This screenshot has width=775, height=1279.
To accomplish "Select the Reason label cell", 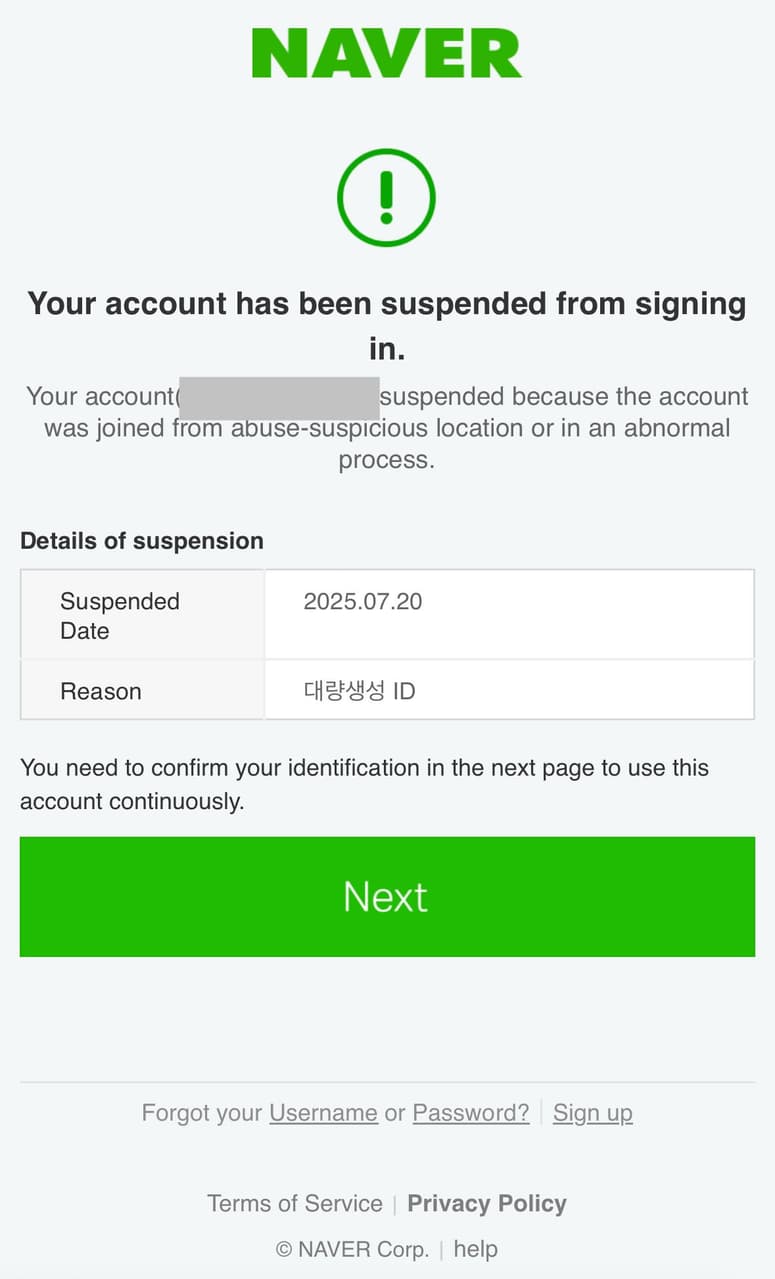I will [x=101, y=691].
